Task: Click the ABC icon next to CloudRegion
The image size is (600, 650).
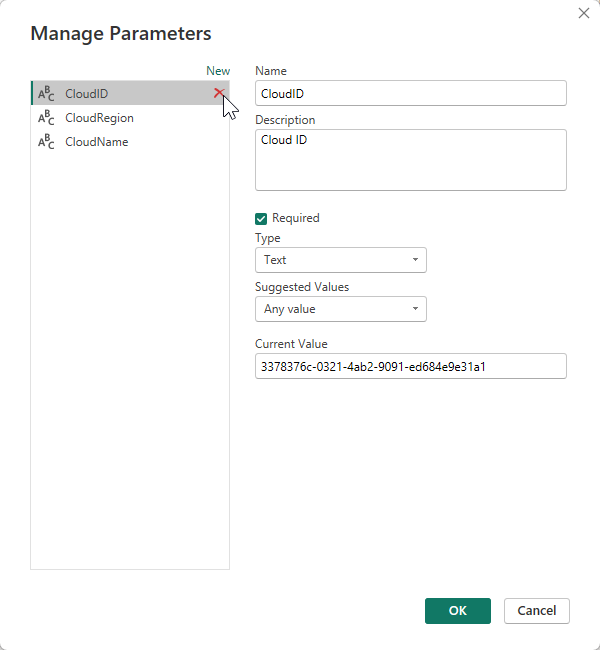Action: tap(46, 118)
